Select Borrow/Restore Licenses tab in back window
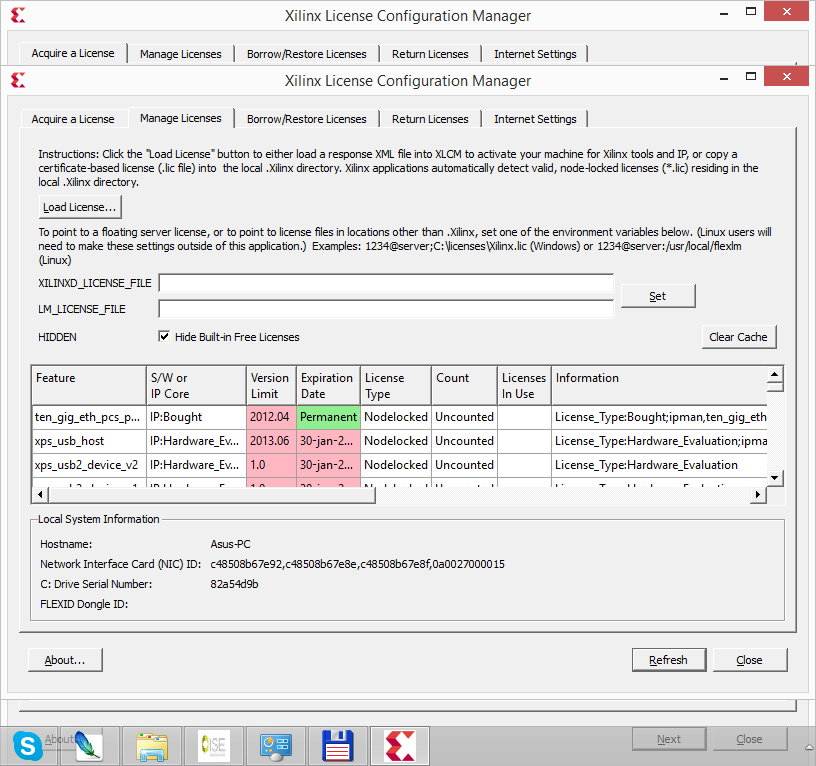The image size is (816, 766). 307,54
